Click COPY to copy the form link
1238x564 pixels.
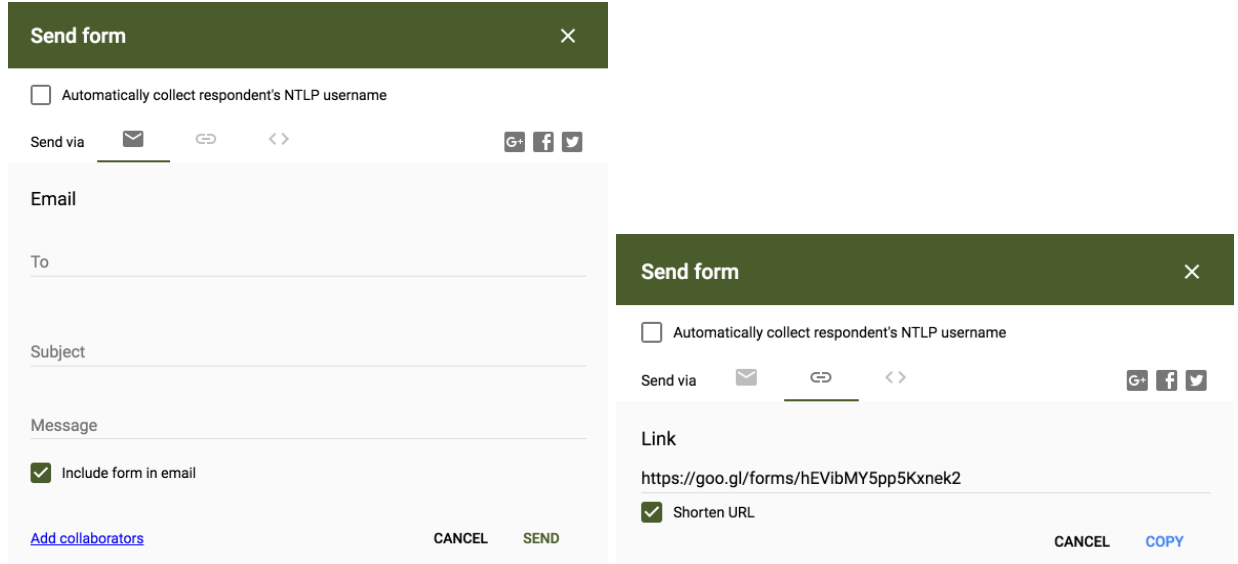pos(1164,541)
